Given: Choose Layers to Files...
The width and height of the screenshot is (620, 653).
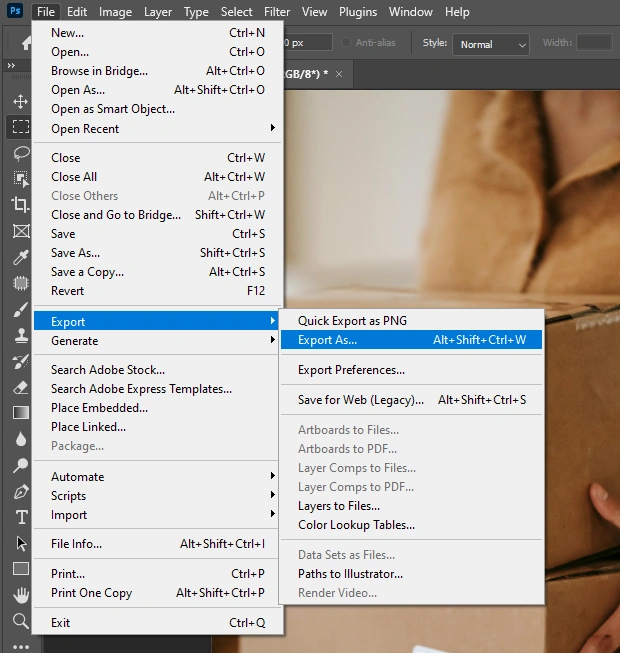Looking at the screenshot, I should click(411, 506).
